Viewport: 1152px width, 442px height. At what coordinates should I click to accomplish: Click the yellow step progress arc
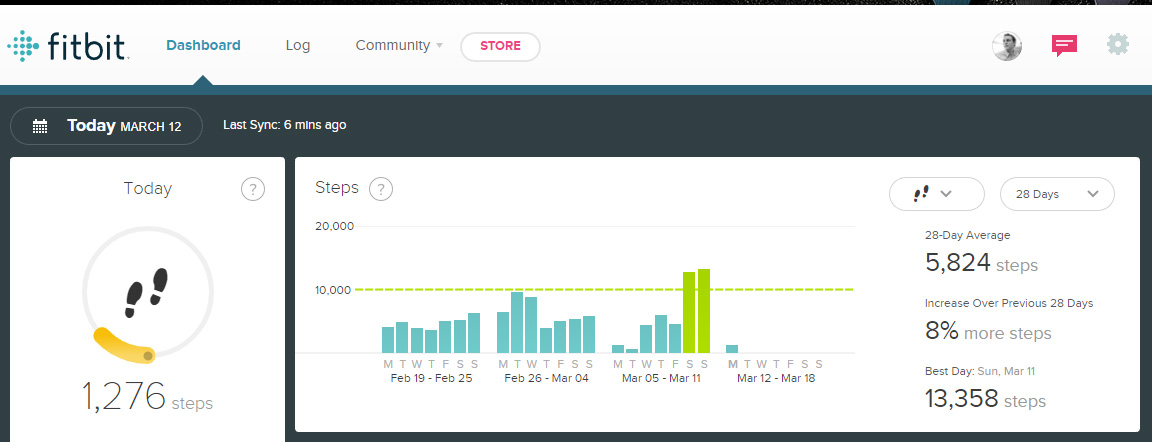(x=123, y=347)
